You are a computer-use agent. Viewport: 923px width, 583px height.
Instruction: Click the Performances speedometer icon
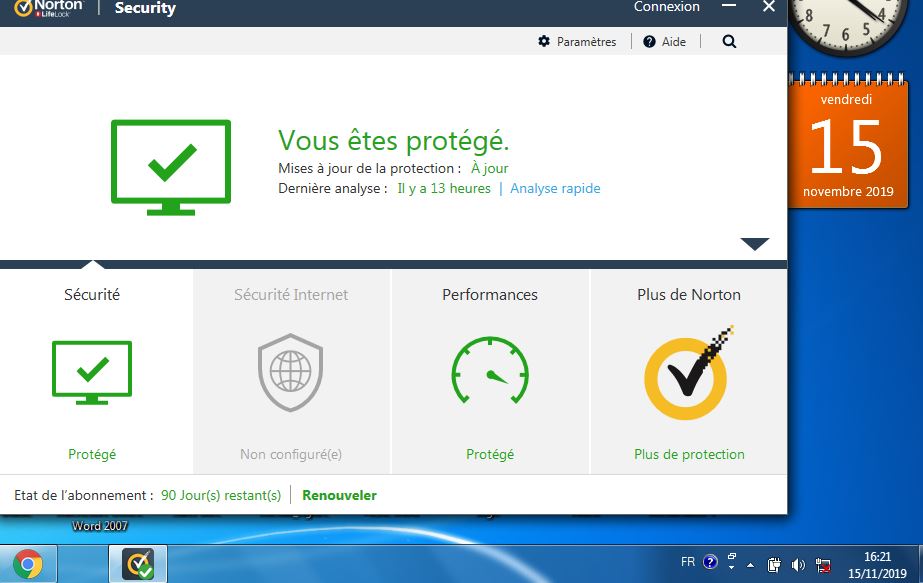pyautogui.click(x=490, y=370)
